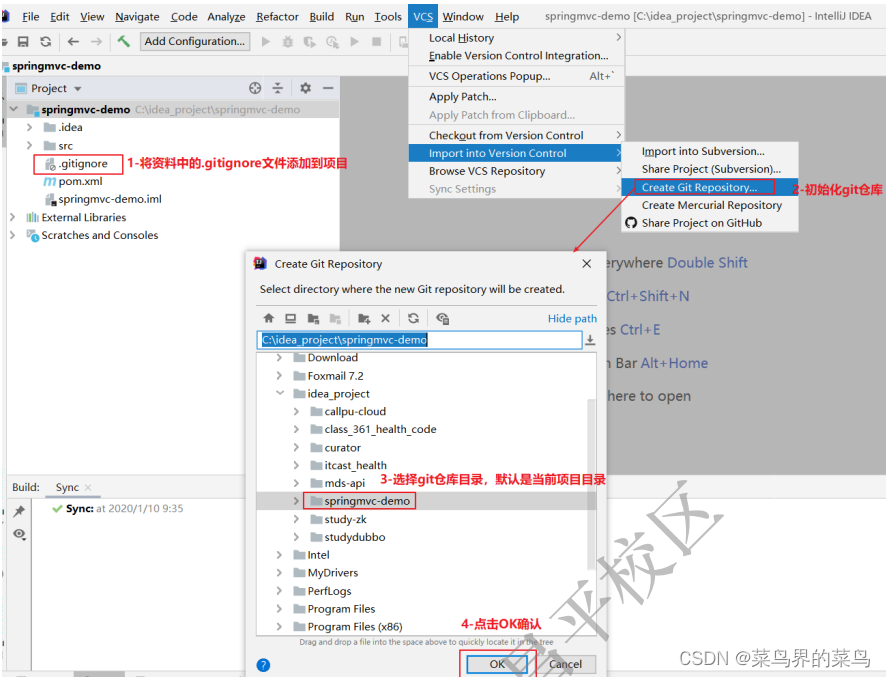Screen dimensions: 886x677
Task: Click the Hide path link
Action: point(572,318)
